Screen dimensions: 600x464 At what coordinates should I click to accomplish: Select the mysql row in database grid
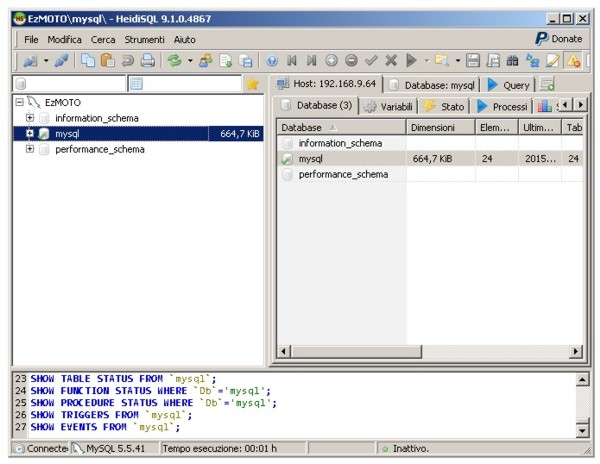click(430, 159)
